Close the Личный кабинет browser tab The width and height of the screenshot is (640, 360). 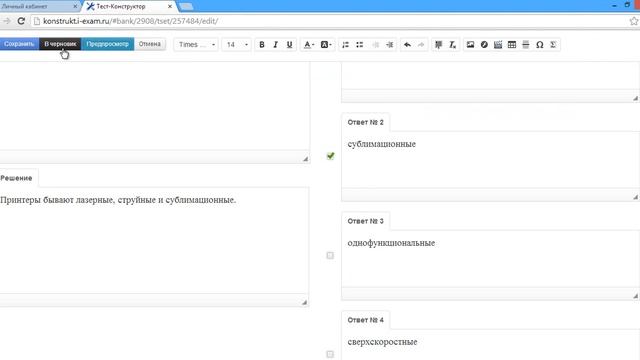pyautogui.click(x=75, y=7)
